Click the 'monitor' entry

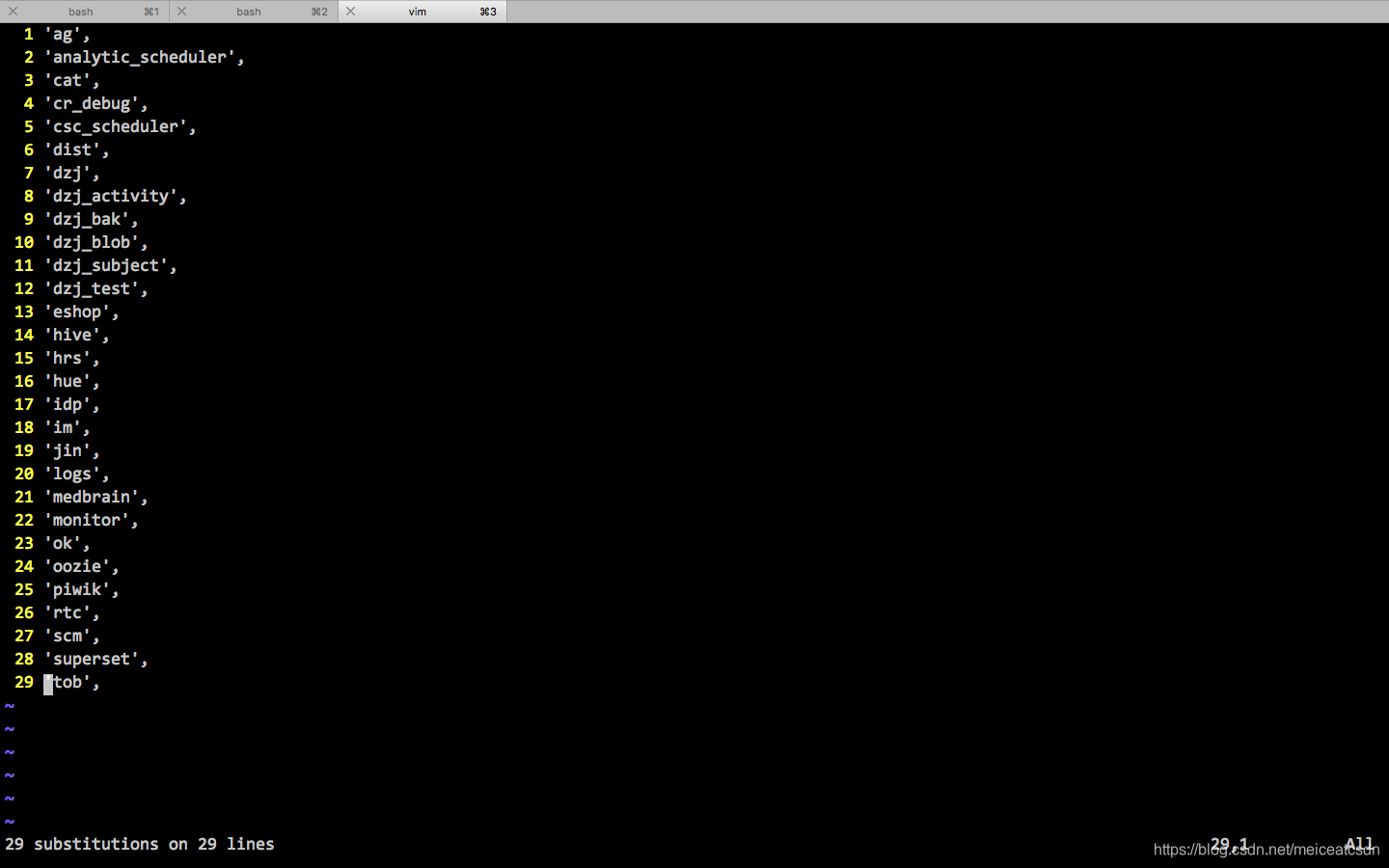pyautogui.click(x=91, y=521)
